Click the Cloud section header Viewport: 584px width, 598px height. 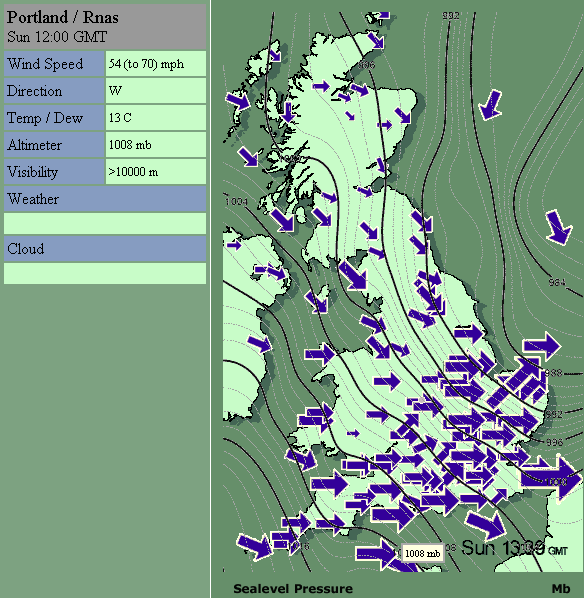pos(105,249)
